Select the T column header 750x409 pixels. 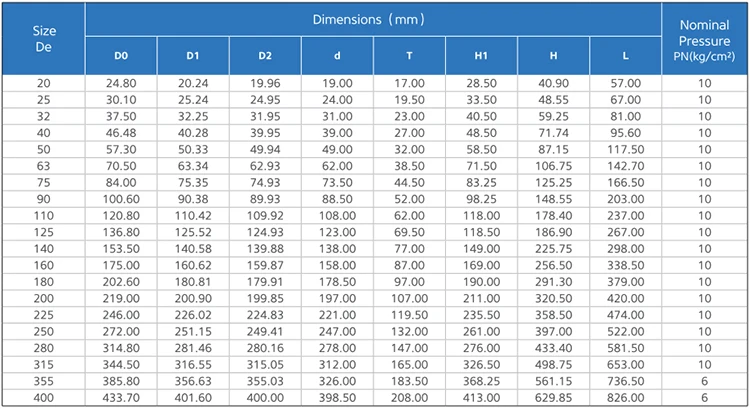click(x=409, y=54)
